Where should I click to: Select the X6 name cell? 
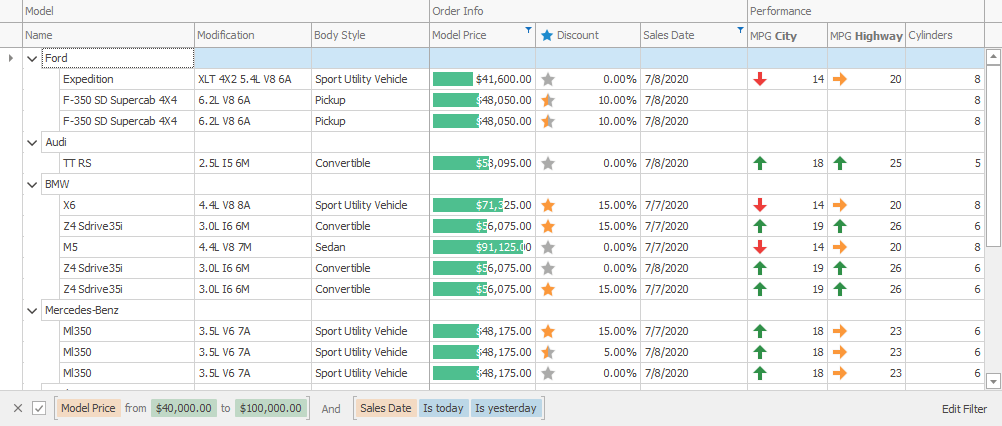128,206
